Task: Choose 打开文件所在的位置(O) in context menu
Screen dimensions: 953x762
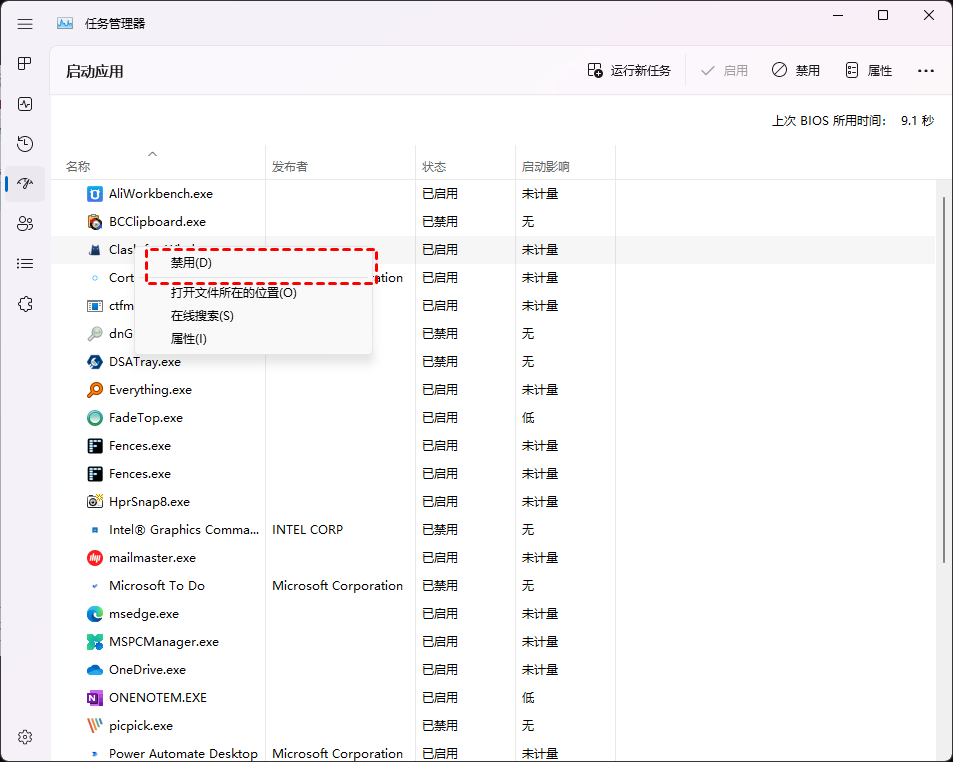Action: coord(233,293)
